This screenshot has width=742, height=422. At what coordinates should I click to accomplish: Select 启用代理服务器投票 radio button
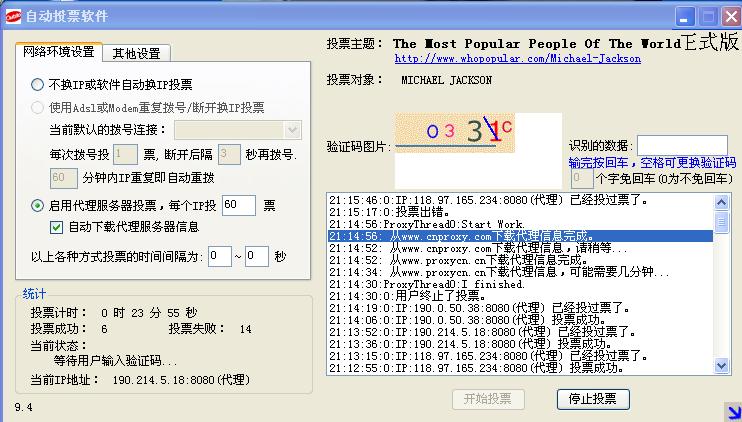[37, 205]
